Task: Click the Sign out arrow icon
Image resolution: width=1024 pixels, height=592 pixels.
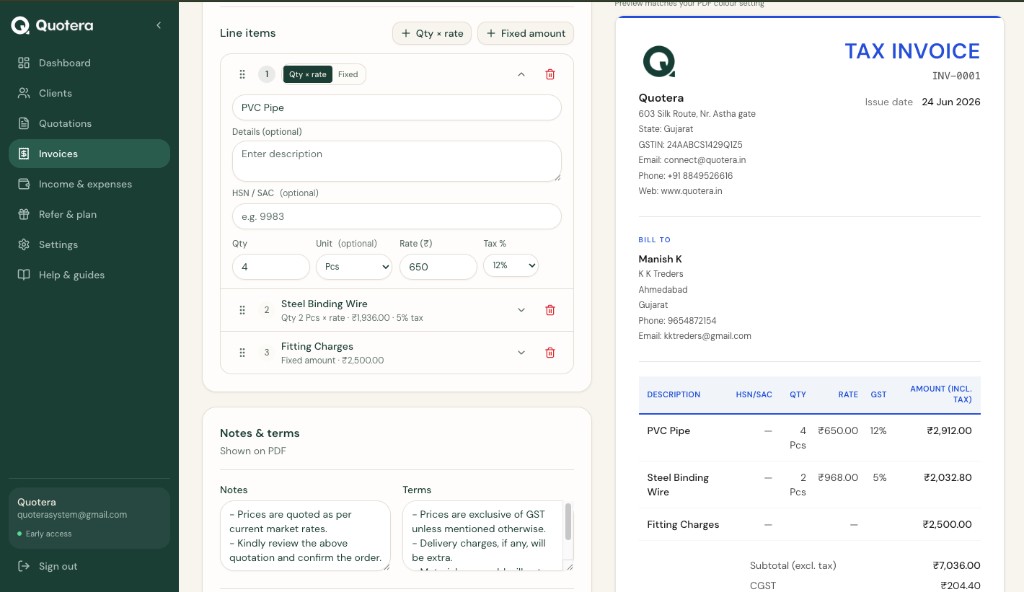Action: [24, 566]
